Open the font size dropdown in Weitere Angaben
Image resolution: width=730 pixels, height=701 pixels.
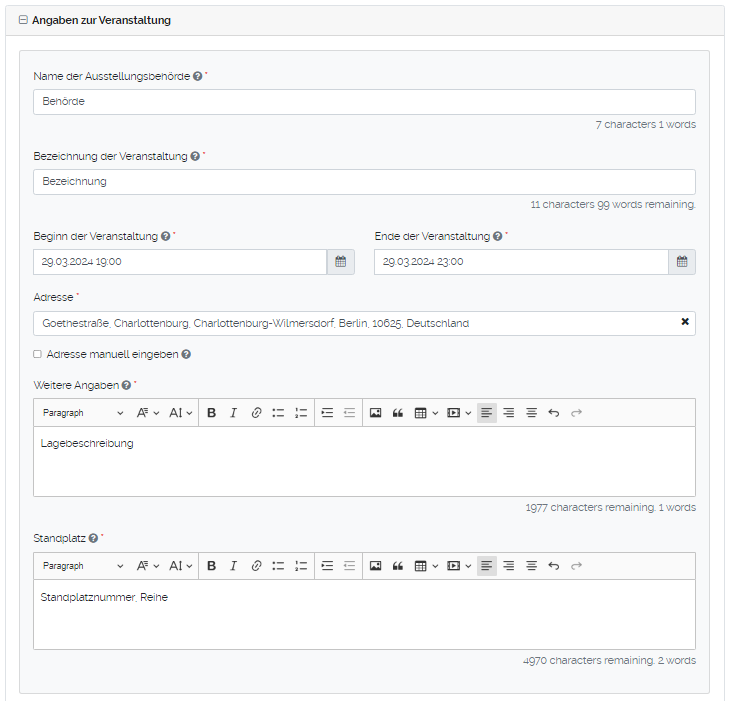[x=180, y=413]
